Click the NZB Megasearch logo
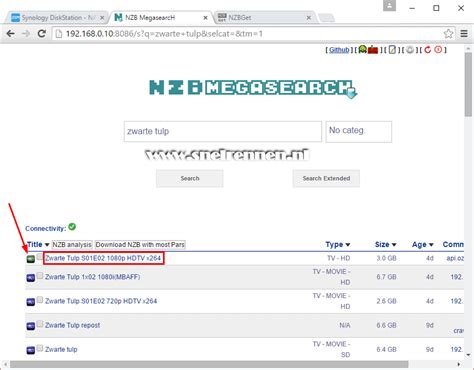This screenshot has height=370, width=474. pos(253,88)
